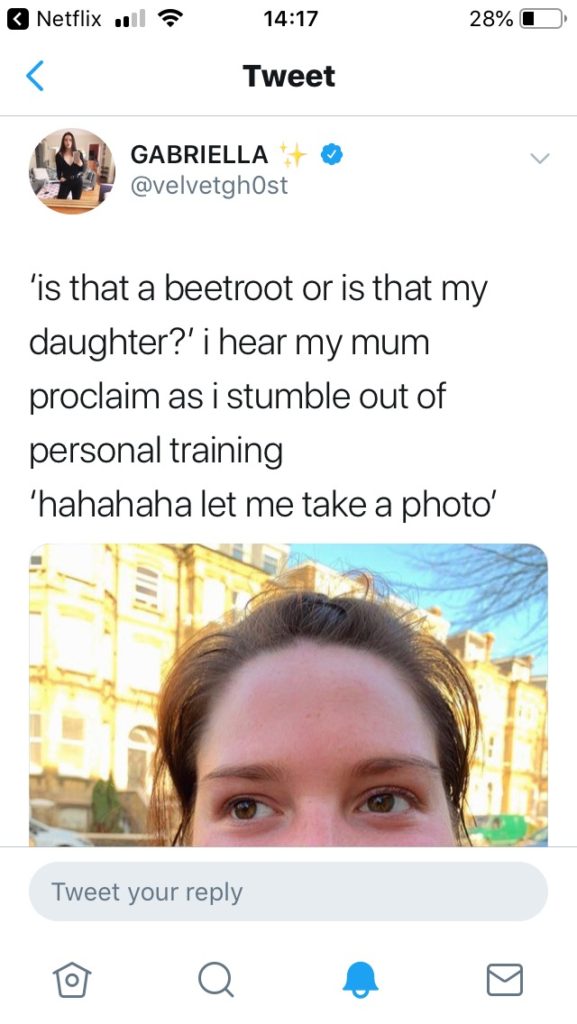This screenshot has height=1024, width=577.
Task: Open the GABRIELLA display name profile
Action: pyautogui.click(x=199, y=155)
